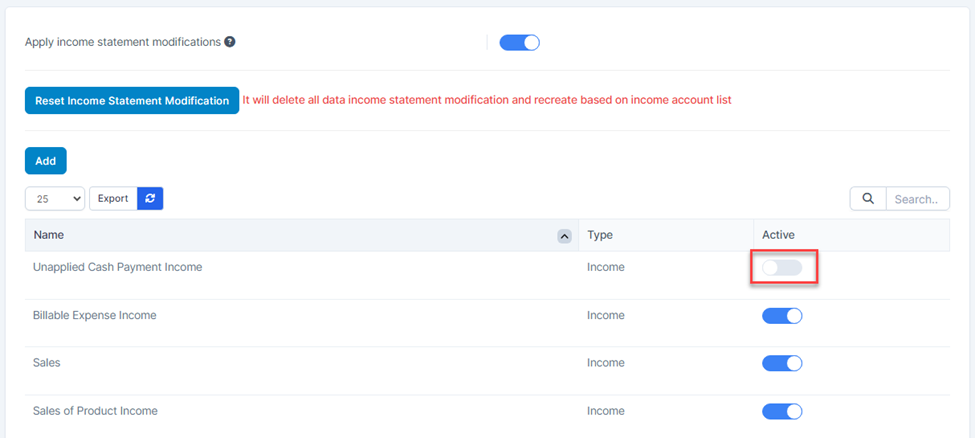Select the Unapplied Cash Payment Income row name
Viewport: 975px width, 438px height.
click(x=117, y=267)
